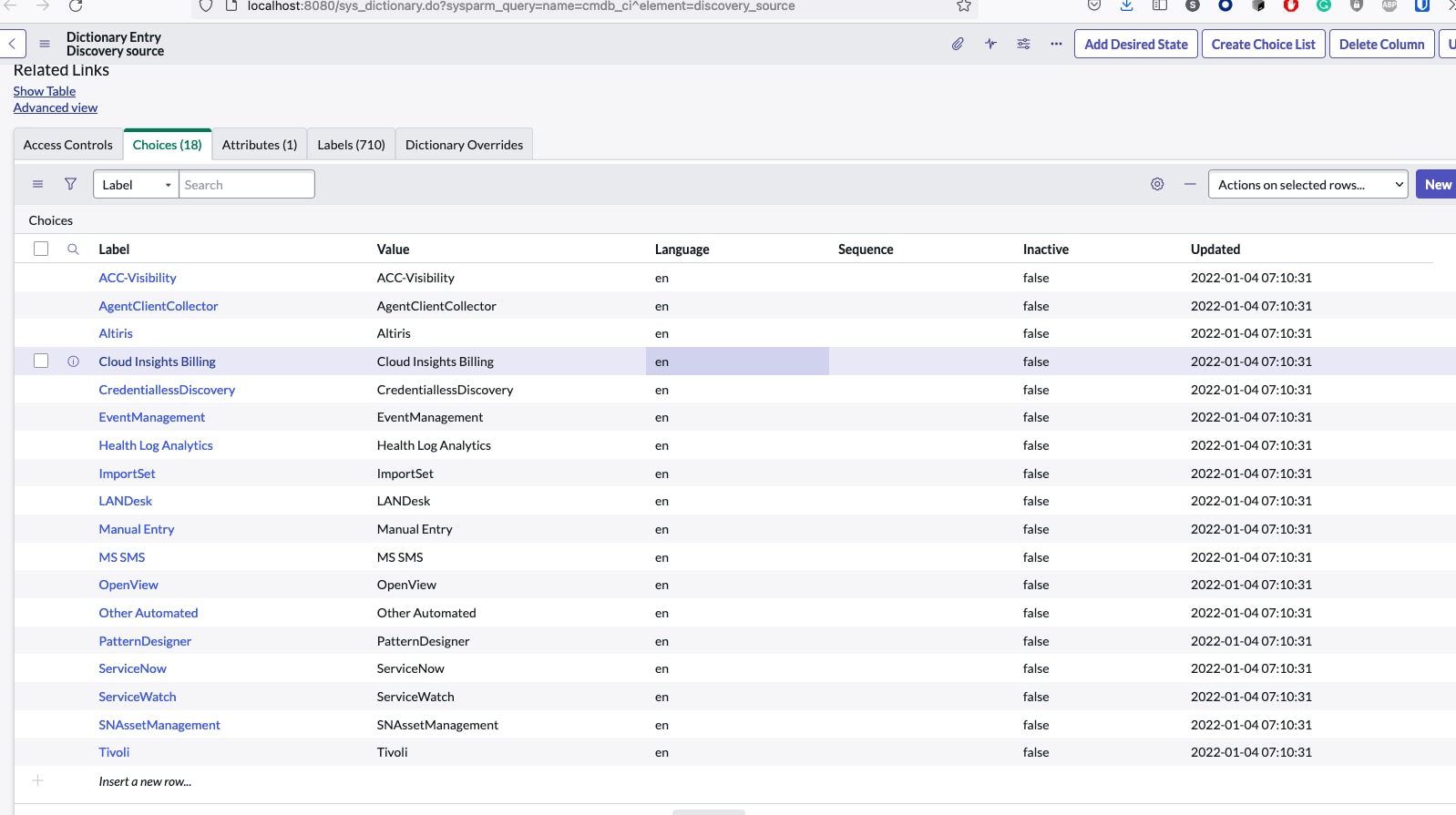Click the back arrow beside Dictionary Entry

coord(12,44)
